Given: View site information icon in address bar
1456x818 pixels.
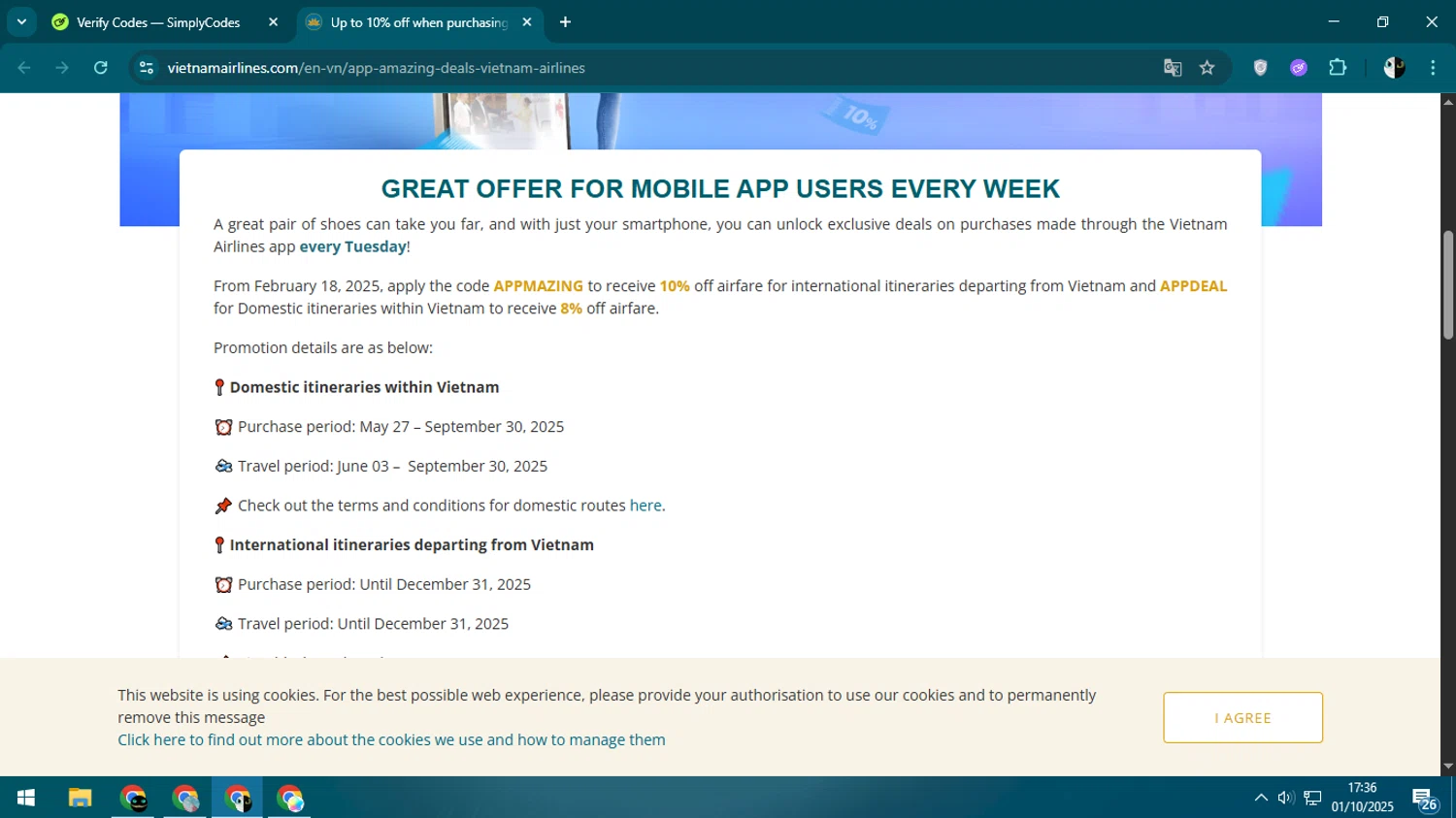Looking at the screenshot, I should pyautogui.click(x=147, y=68).
